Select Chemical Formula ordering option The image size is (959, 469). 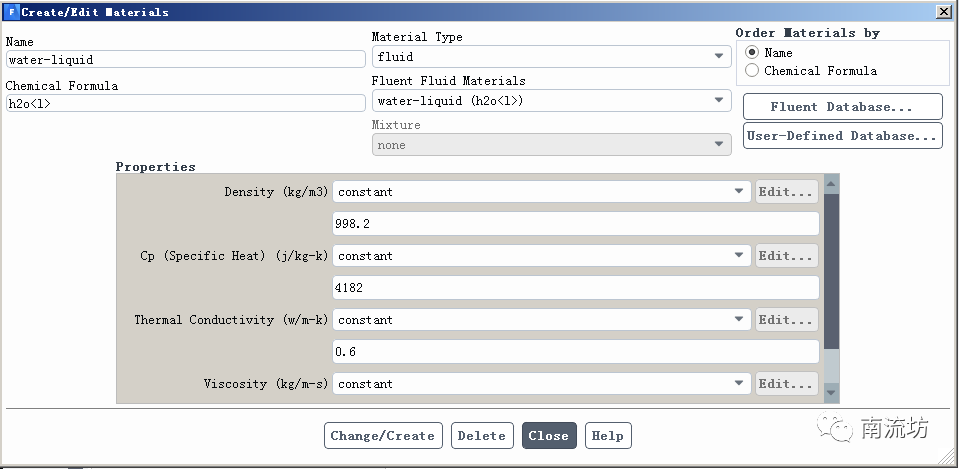point(752,71)
